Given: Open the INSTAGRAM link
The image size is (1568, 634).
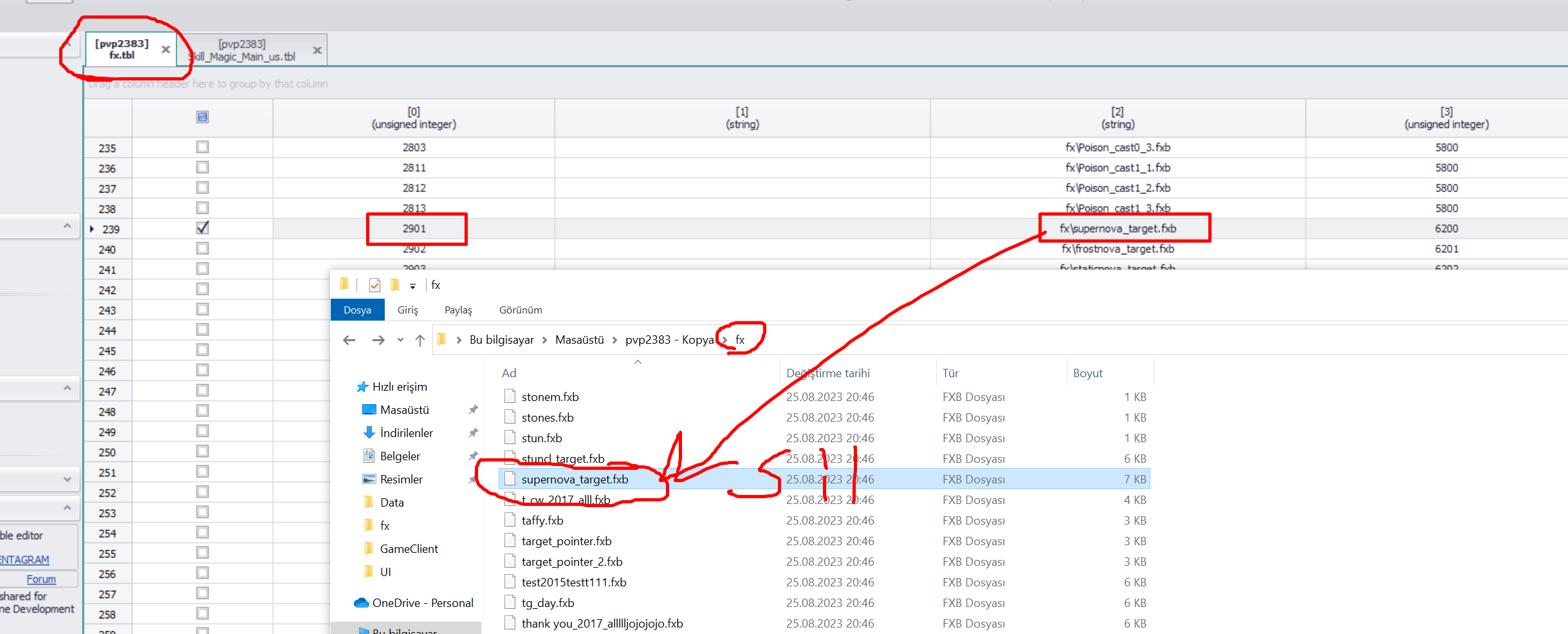Looking at the screenshot, I should 24,560.
